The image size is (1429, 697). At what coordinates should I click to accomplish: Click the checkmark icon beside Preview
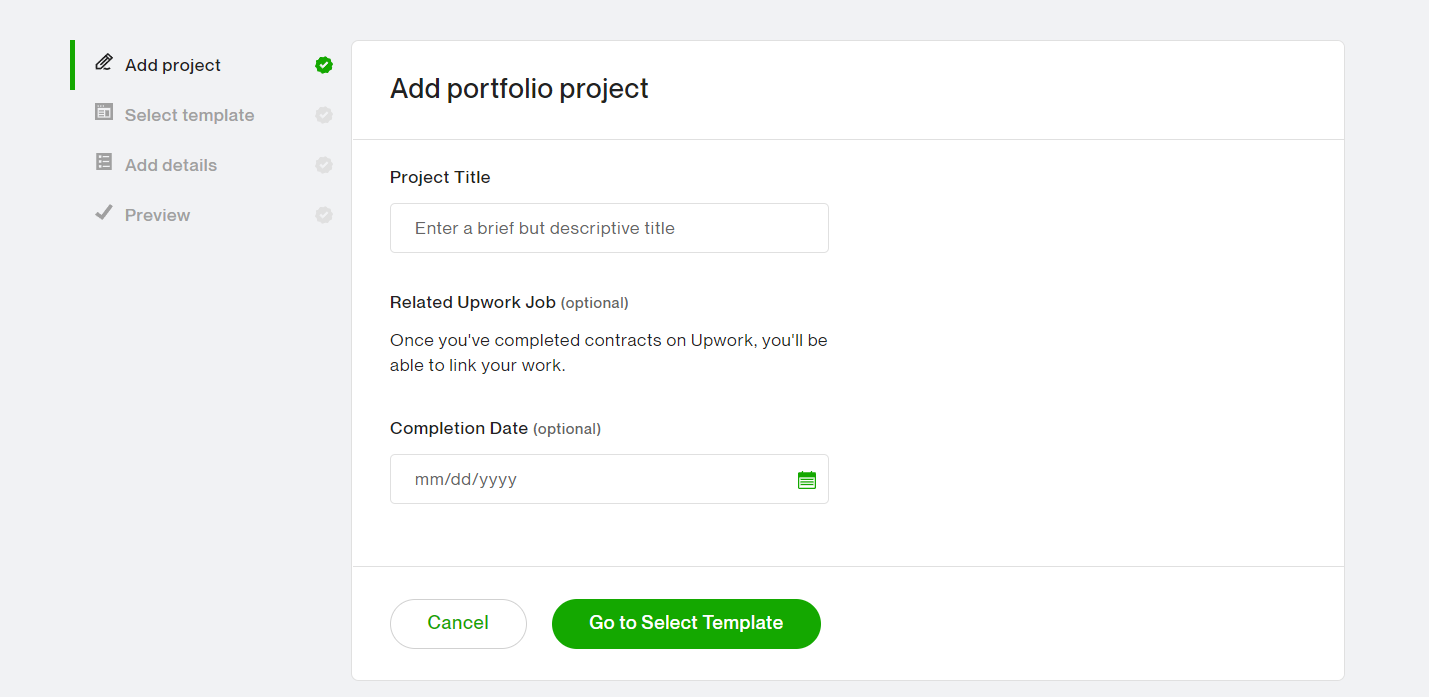point(103,212)
